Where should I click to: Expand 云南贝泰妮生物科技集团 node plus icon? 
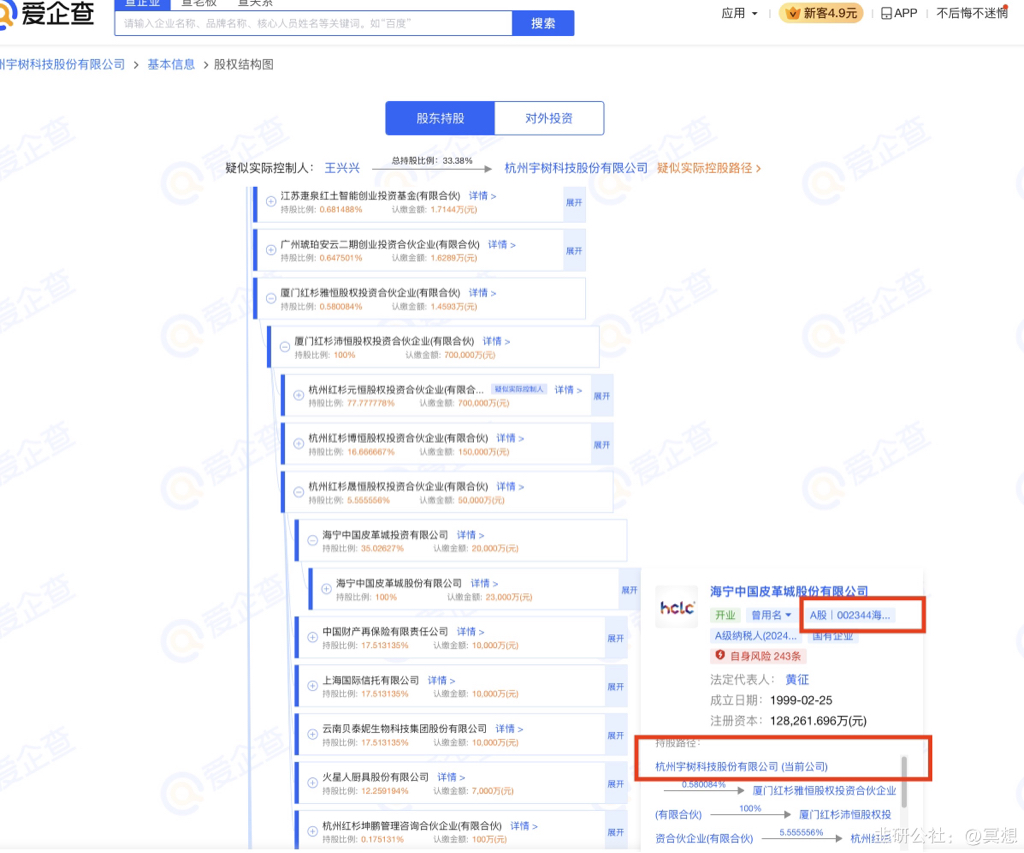[312, 734]
